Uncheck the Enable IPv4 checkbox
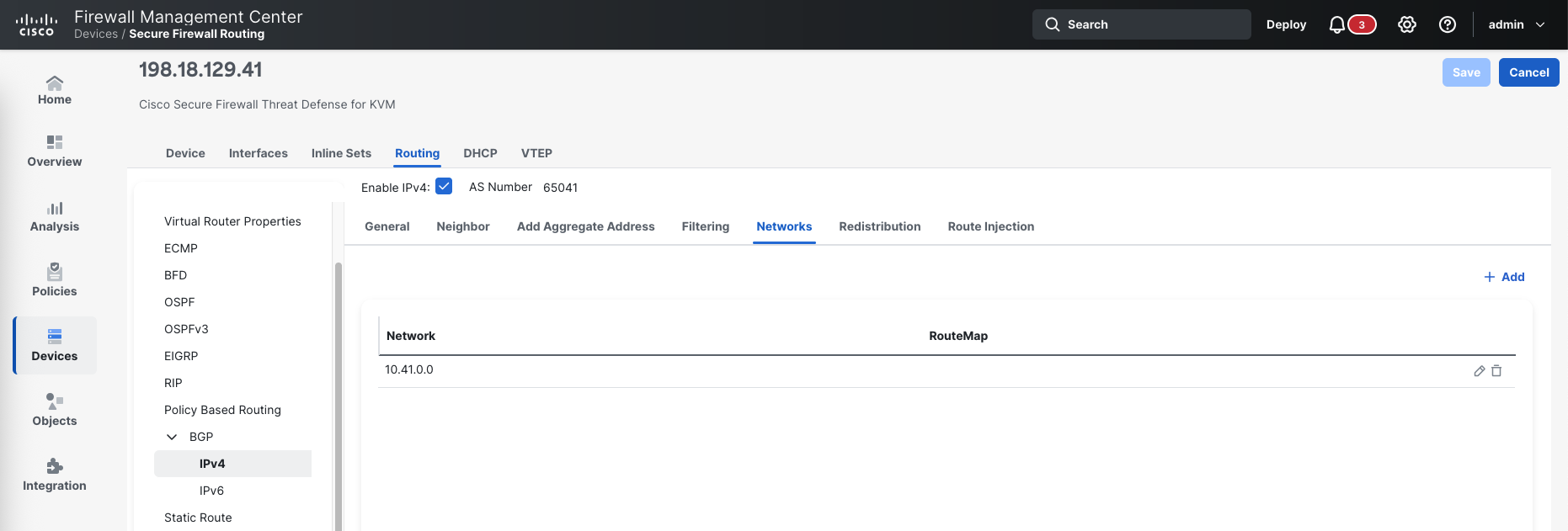 click(x=444, y=187)
